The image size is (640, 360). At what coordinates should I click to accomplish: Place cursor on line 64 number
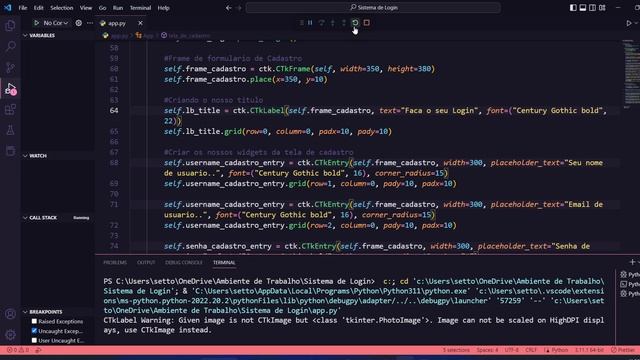tap(114, 111)
